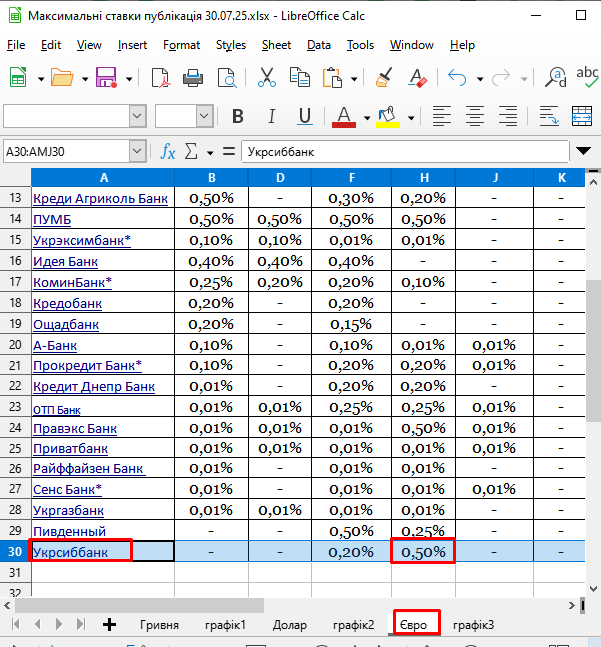
Task: Toggle bold formatting
Action: (x=238, y=116)
